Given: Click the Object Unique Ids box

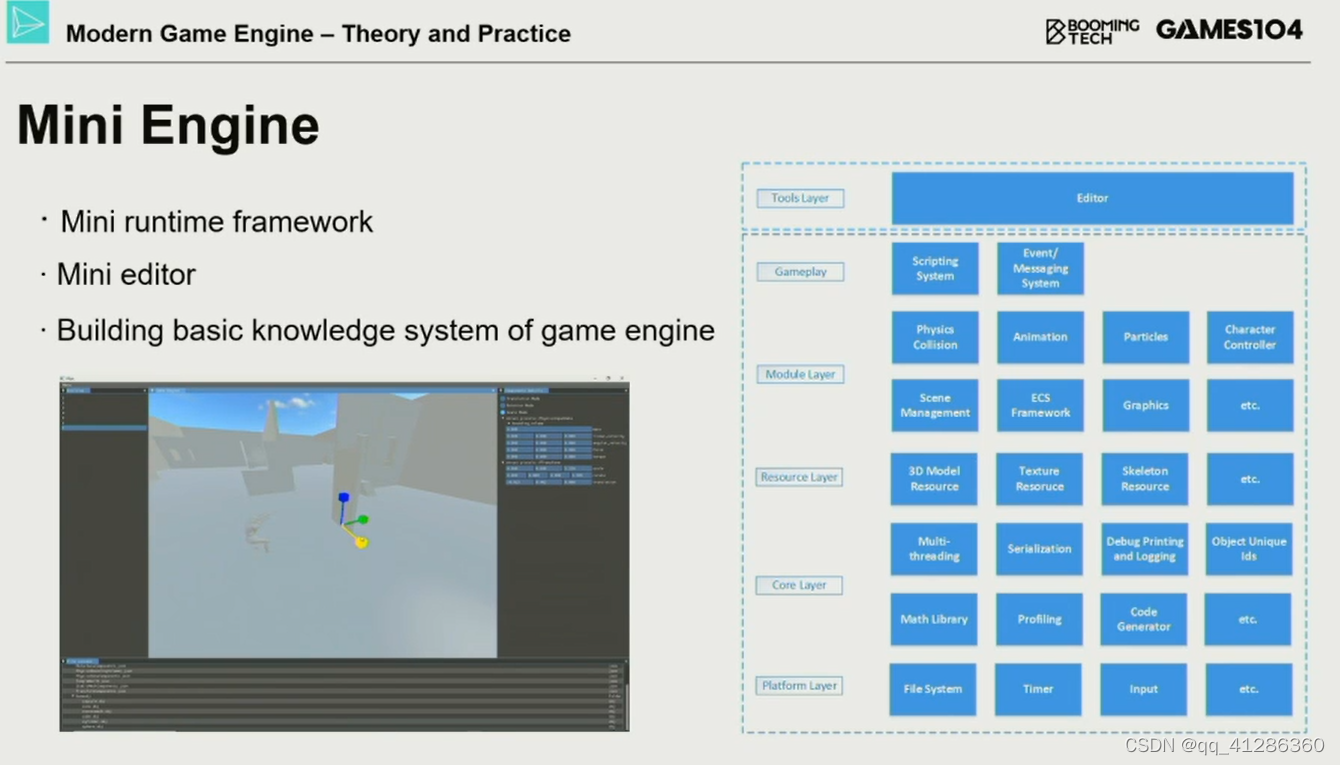Looking at the screenshot, I should [x=1249, y=548].
